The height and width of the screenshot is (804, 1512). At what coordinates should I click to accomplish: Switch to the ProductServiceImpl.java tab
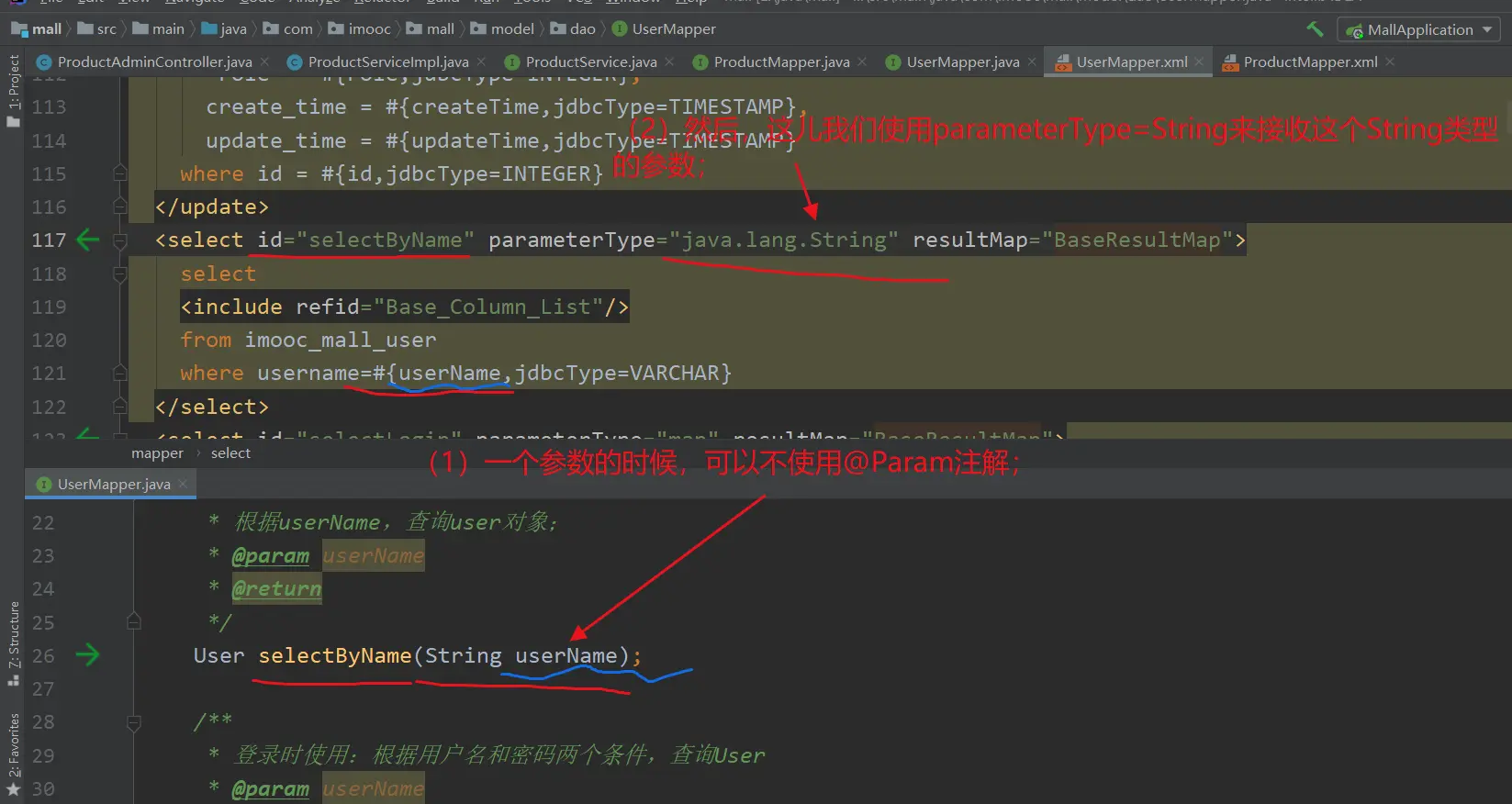pos(387,61)
